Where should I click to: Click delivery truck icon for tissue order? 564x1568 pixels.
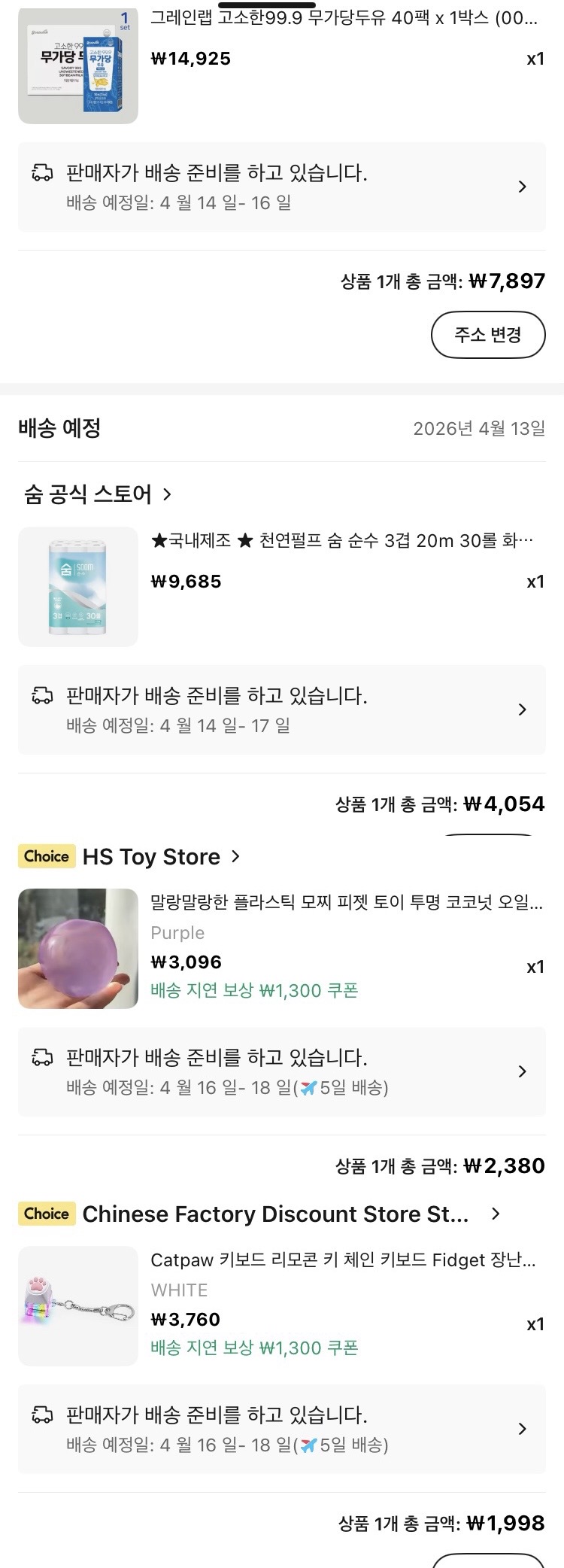click(x=42, y=697)
